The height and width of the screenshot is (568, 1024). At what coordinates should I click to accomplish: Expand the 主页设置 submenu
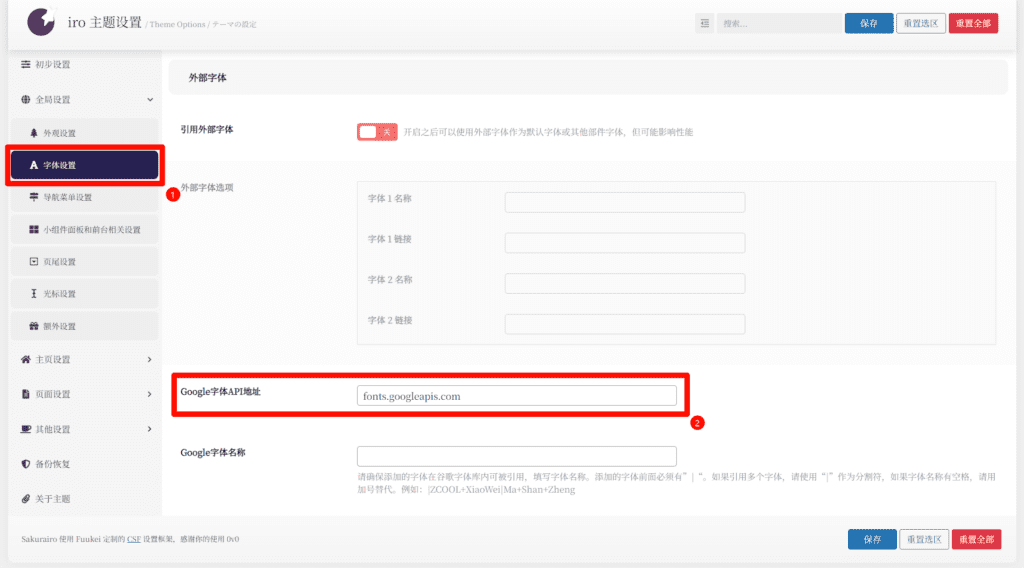pos(150,359)
